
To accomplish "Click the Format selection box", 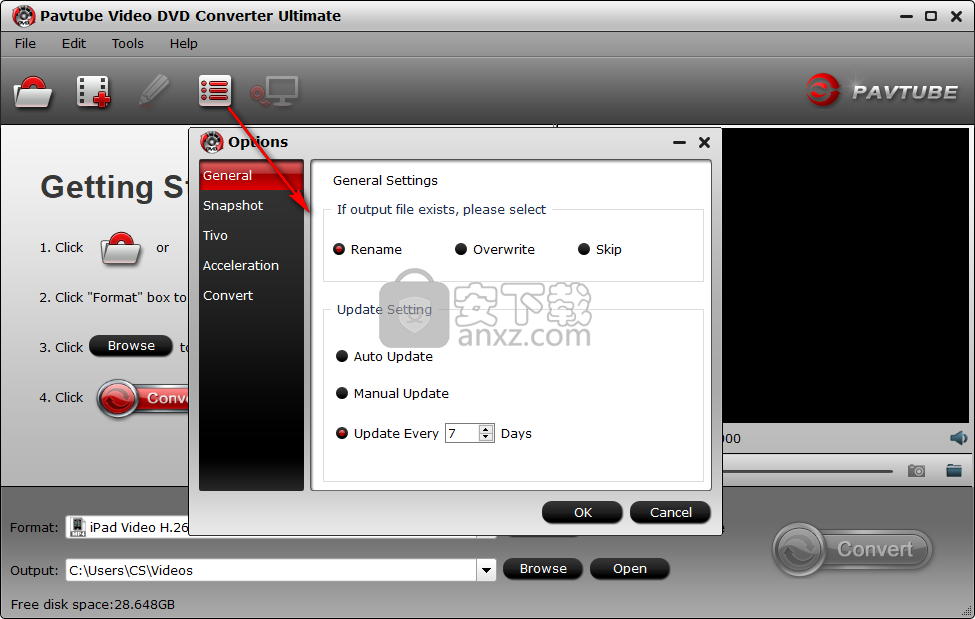I will pyautogui.click(x=127, y=527).
